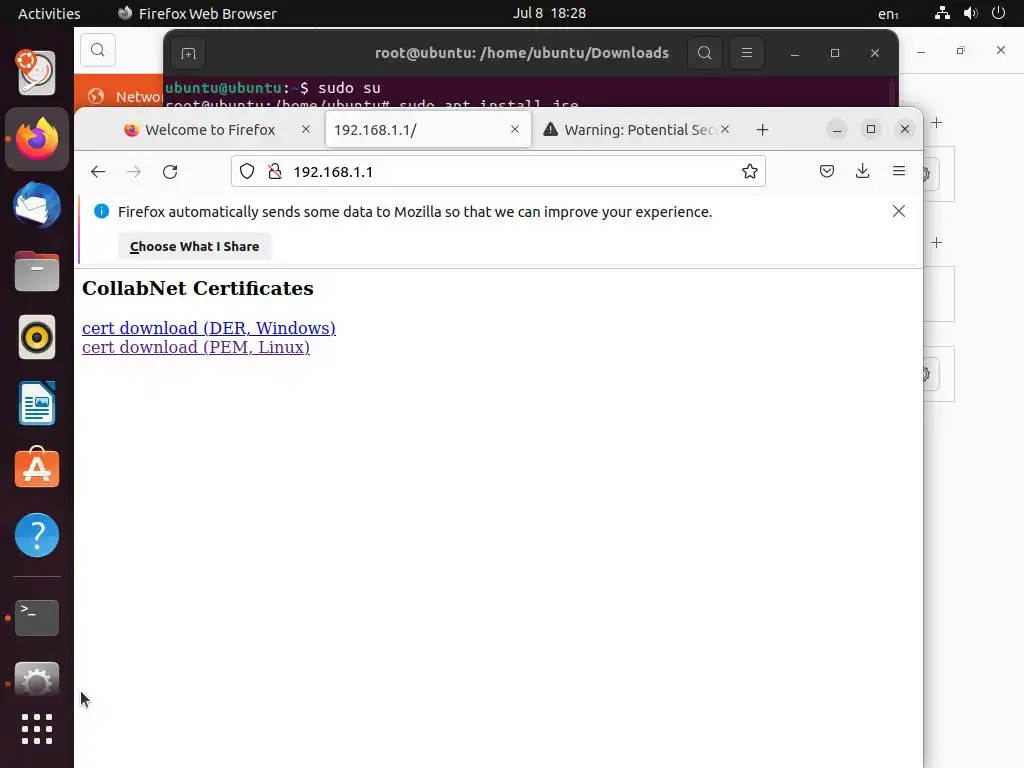Open the tracking protection shield icon

(x=247, y=172)
